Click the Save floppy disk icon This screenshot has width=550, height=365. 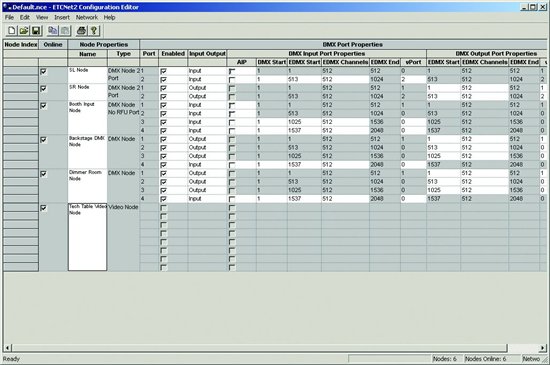tap(36, 31)
